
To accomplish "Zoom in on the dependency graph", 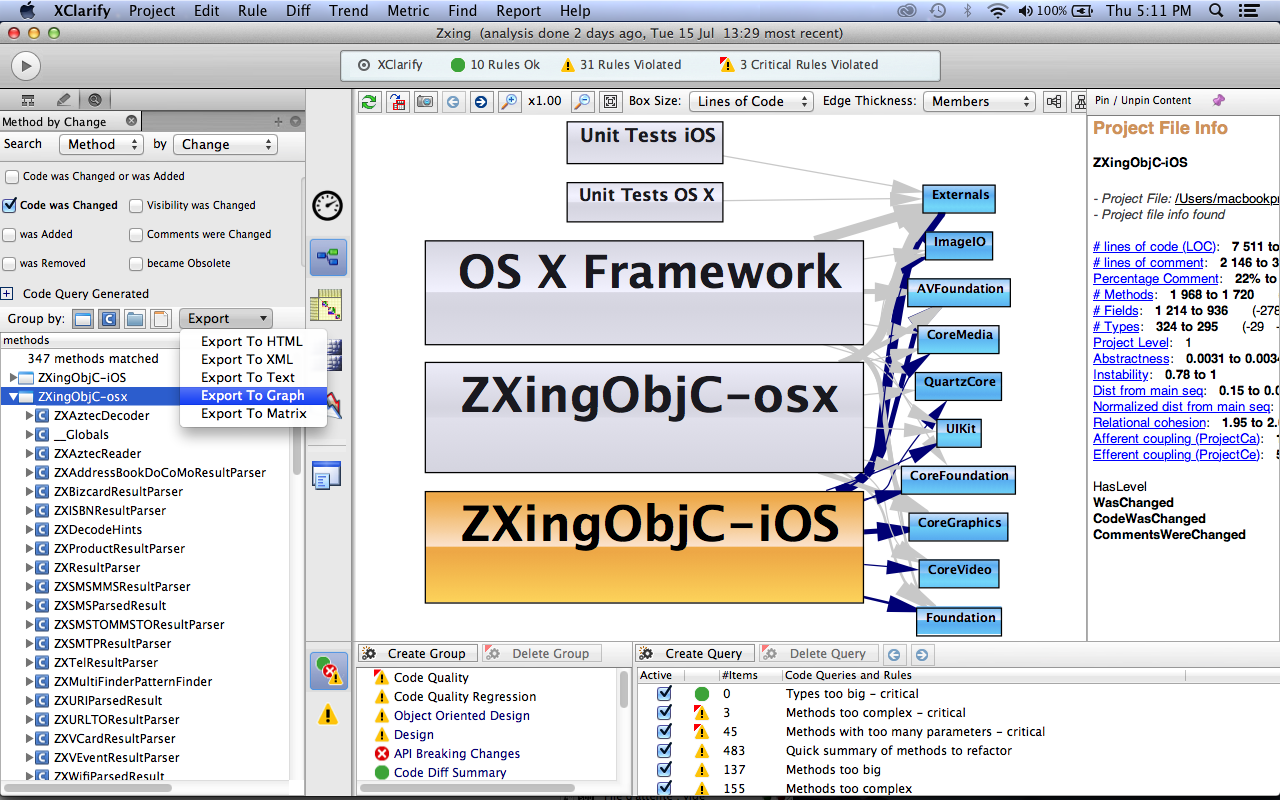I will (510, 101).
